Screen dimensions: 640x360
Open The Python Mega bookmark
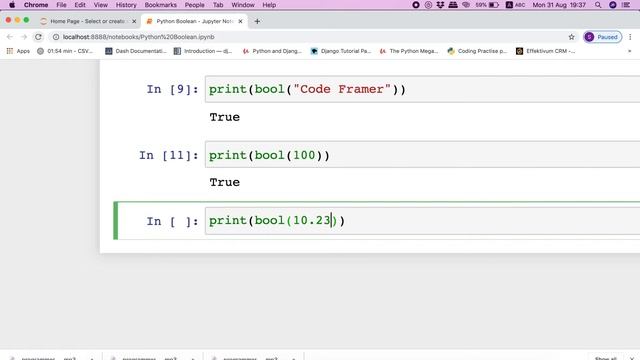(409, 51)
